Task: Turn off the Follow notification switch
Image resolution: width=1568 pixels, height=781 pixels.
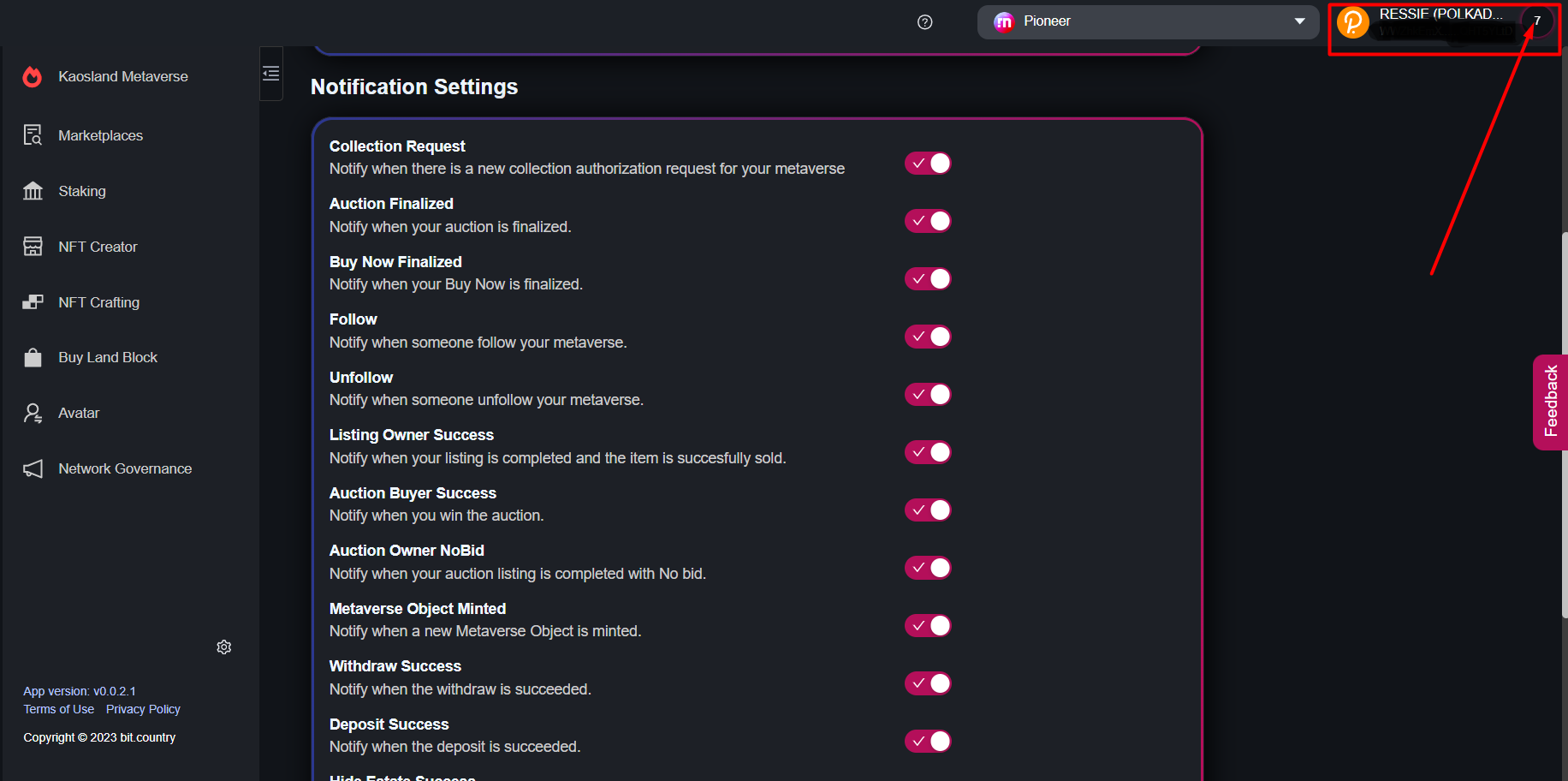Action: pyautogui.click(x=928, y=337)
